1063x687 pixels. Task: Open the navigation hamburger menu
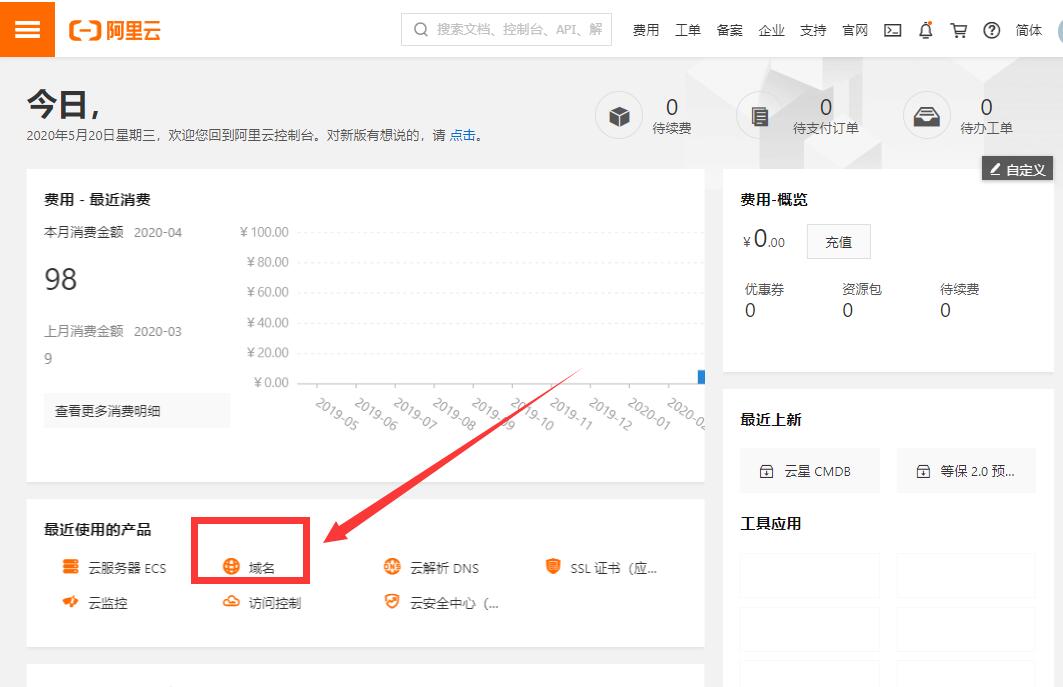[x=27, y=29]
